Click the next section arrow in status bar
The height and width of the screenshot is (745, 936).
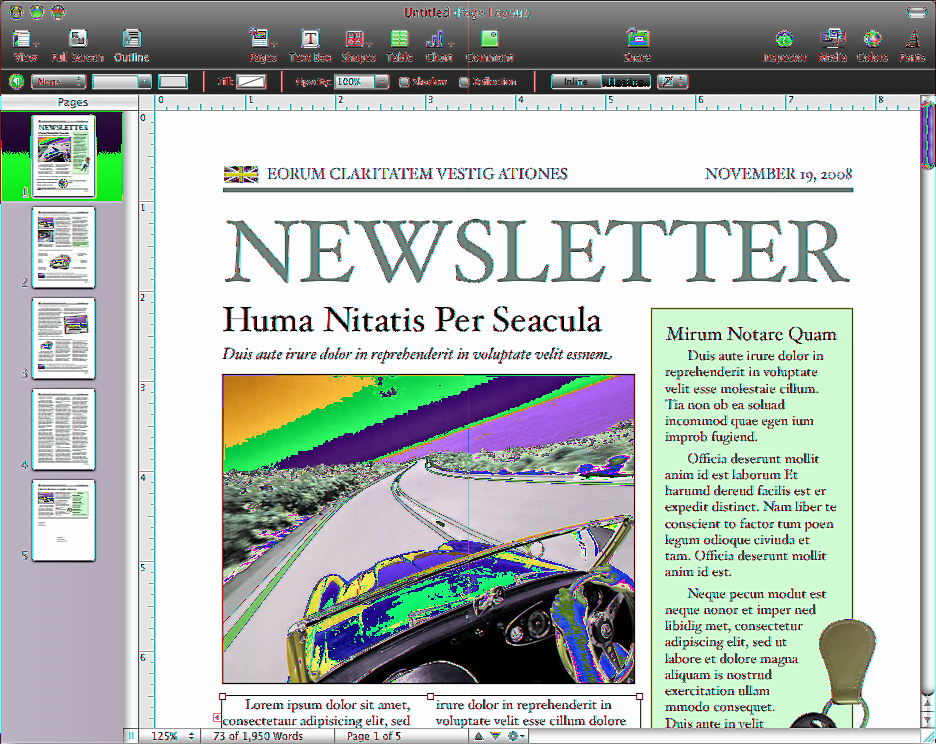pos(495,736)
